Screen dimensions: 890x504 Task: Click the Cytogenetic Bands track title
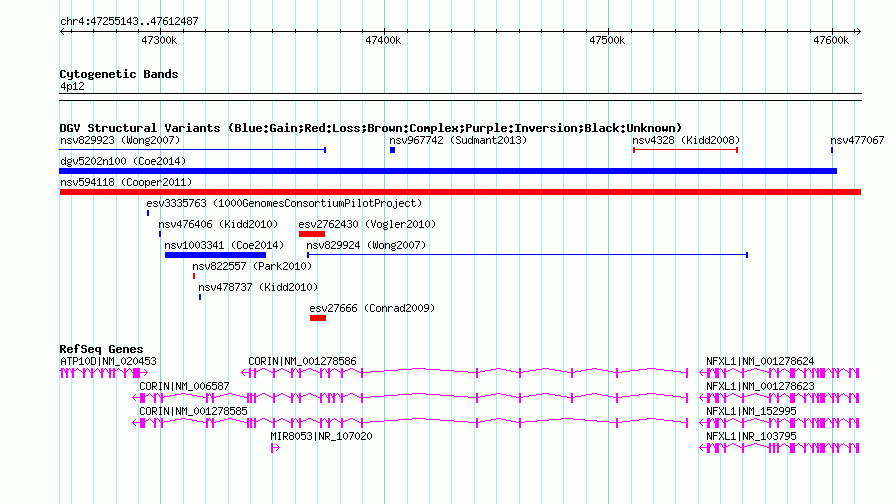click(x=119, y=74)
